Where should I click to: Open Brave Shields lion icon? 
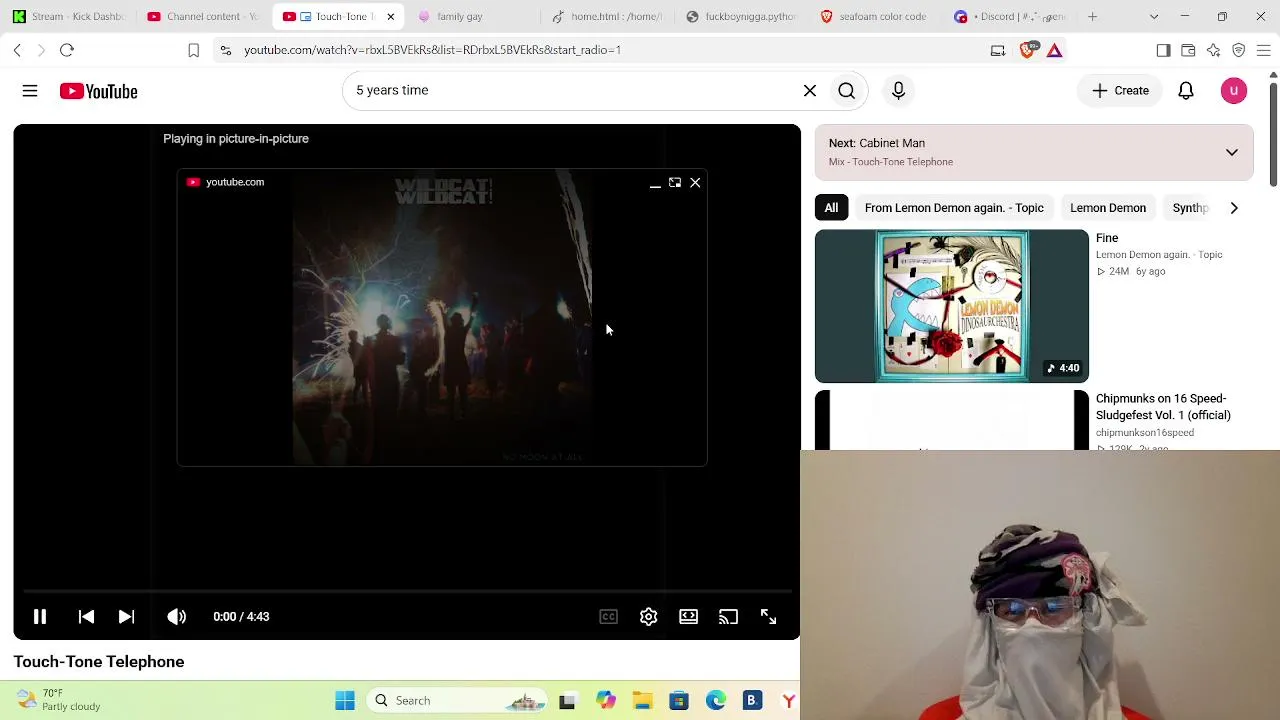click(x=1027, y=50)
